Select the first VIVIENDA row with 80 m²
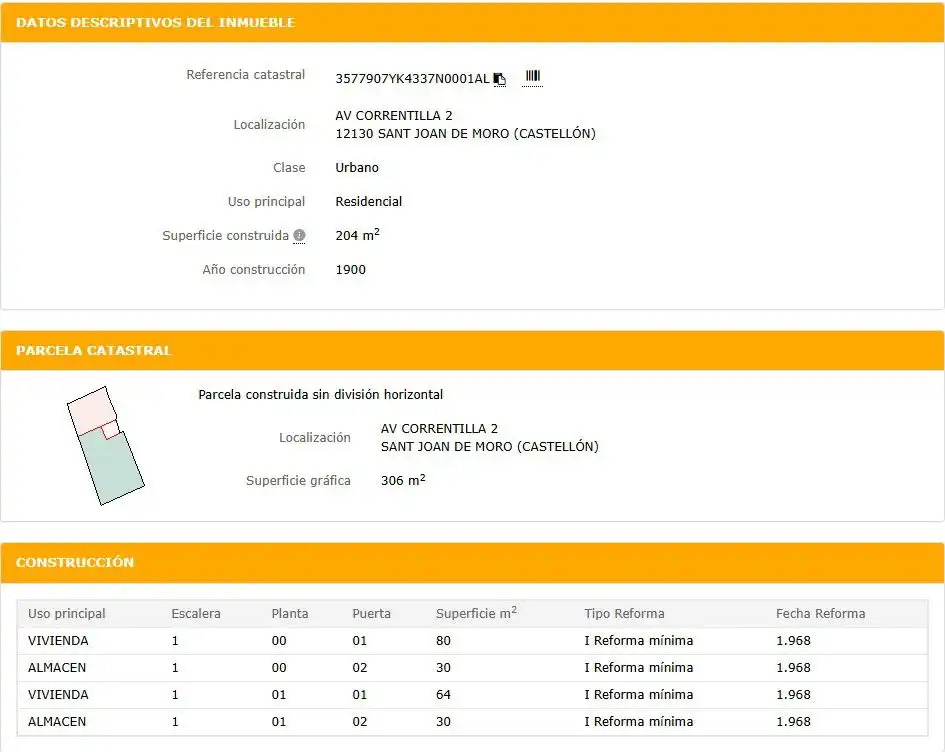 472,641
